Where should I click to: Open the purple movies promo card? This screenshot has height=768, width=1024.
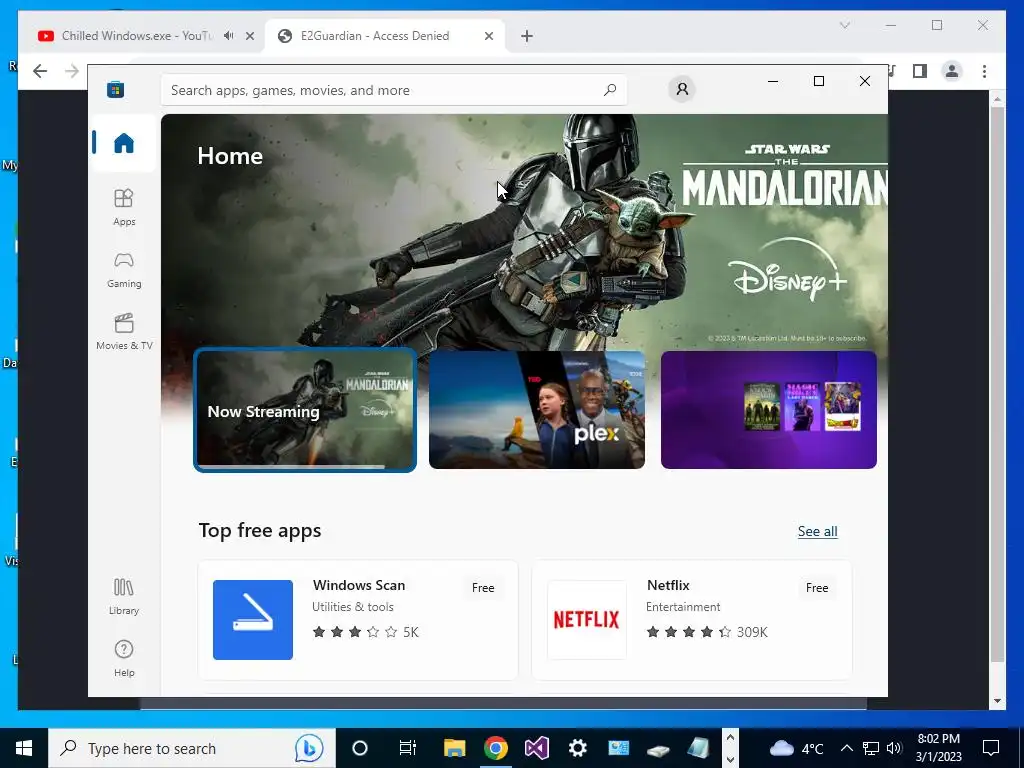[x=769, y=409]
